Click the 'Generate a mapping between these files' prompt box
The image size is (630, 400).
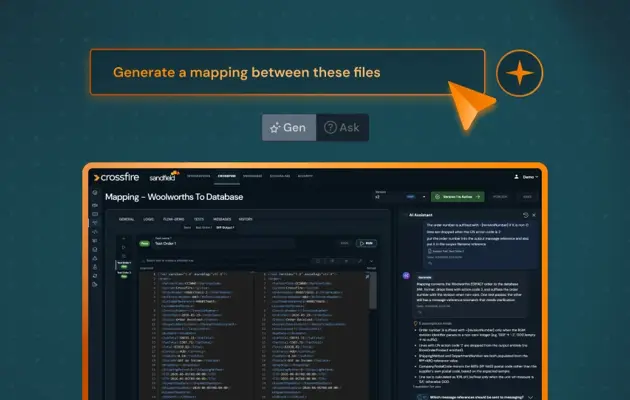pyautogui.click(x=287, y=72)
